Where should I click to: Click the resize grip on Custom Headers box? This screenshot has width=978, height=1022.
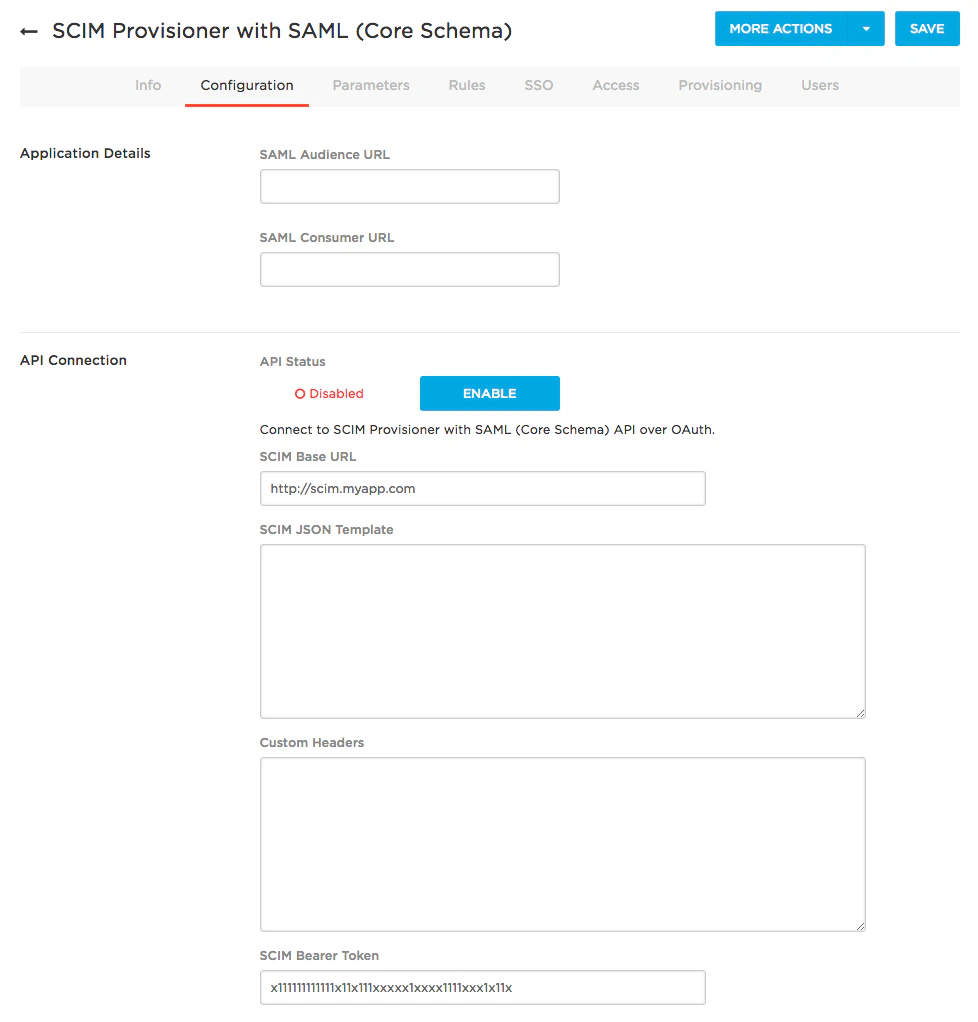coord(859,925)
